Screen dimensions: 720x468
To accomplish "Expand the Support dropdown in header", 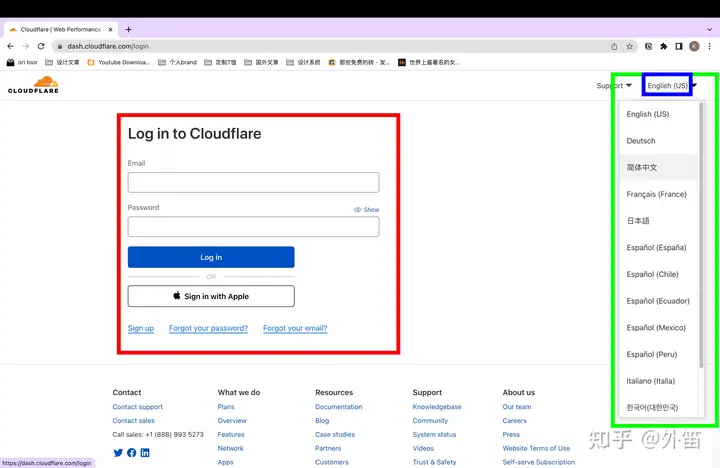I will (x=614, y=85).
